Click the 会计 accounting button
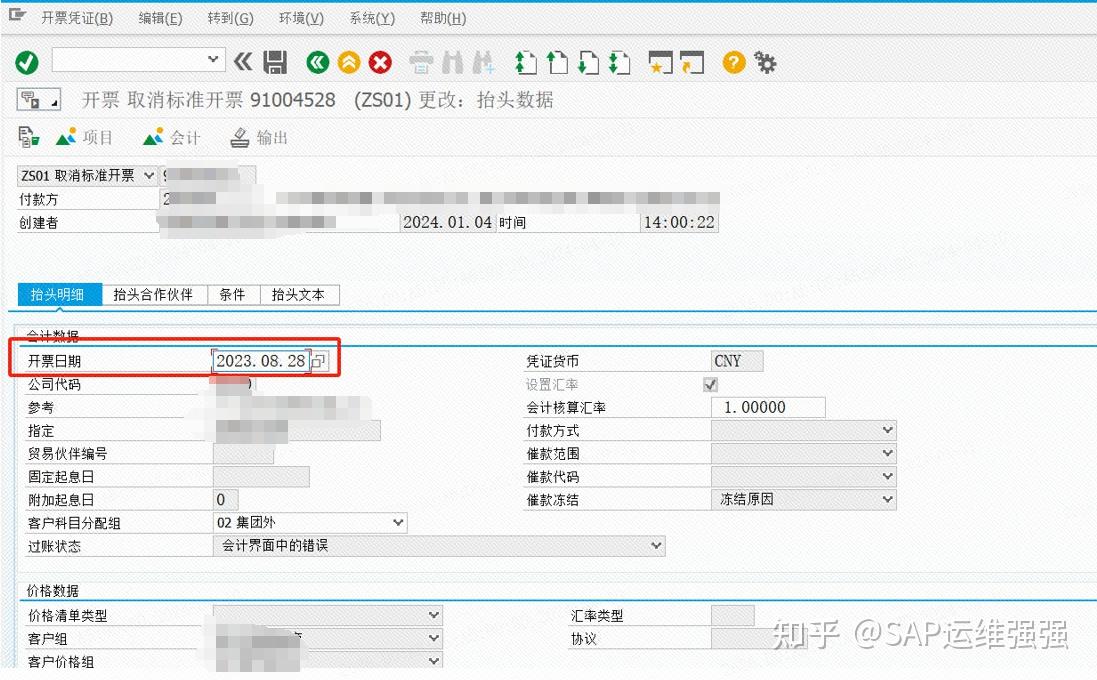The image size is (1097, 680). (171, 137)
